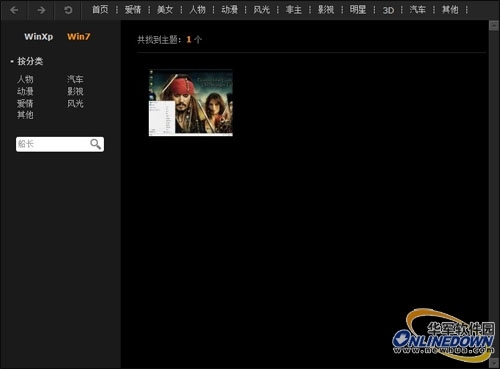Go back with the left arrow icon
500x369 pixels.
tap(14, 10)
